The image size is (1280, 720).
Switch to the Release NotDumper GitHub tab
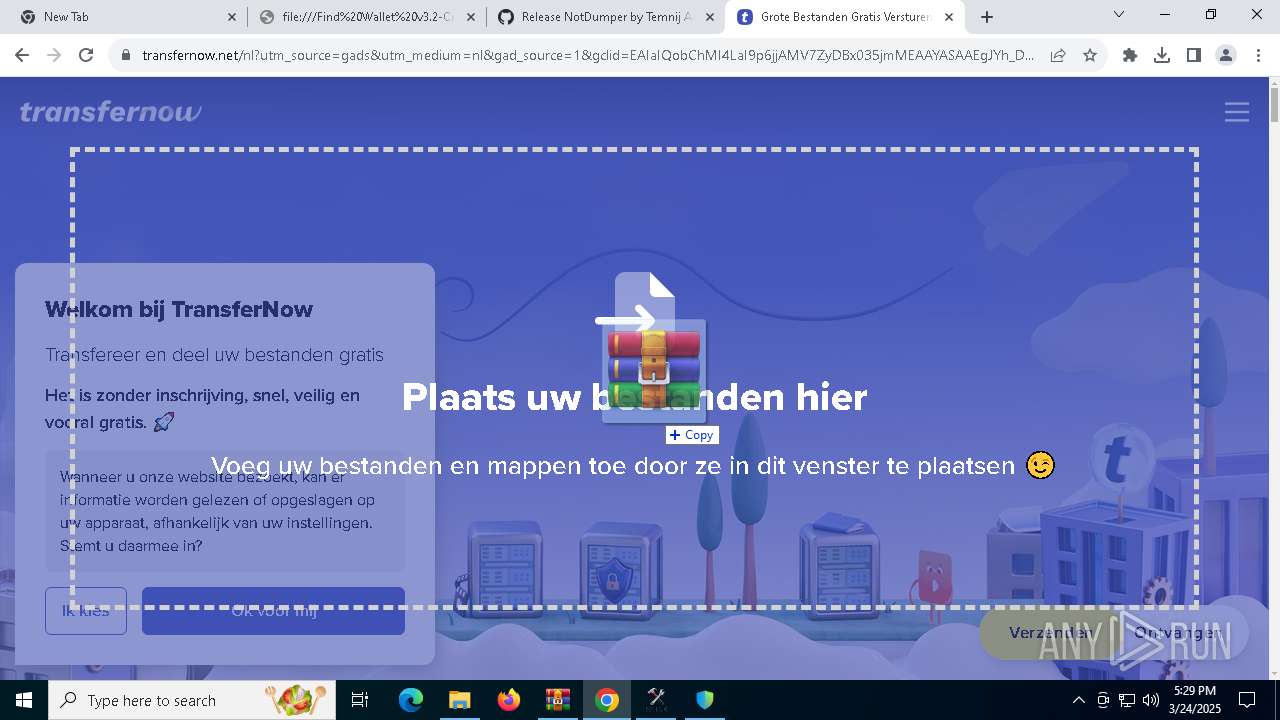pyautogui.click(x=606, y=17)
